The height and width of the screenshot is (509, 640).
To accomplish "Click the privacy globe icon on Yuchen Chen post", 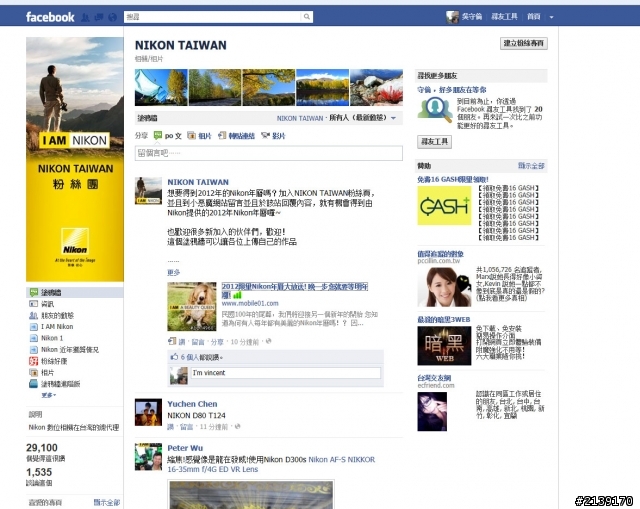I will pyautogui.click(x=238, y=427).
